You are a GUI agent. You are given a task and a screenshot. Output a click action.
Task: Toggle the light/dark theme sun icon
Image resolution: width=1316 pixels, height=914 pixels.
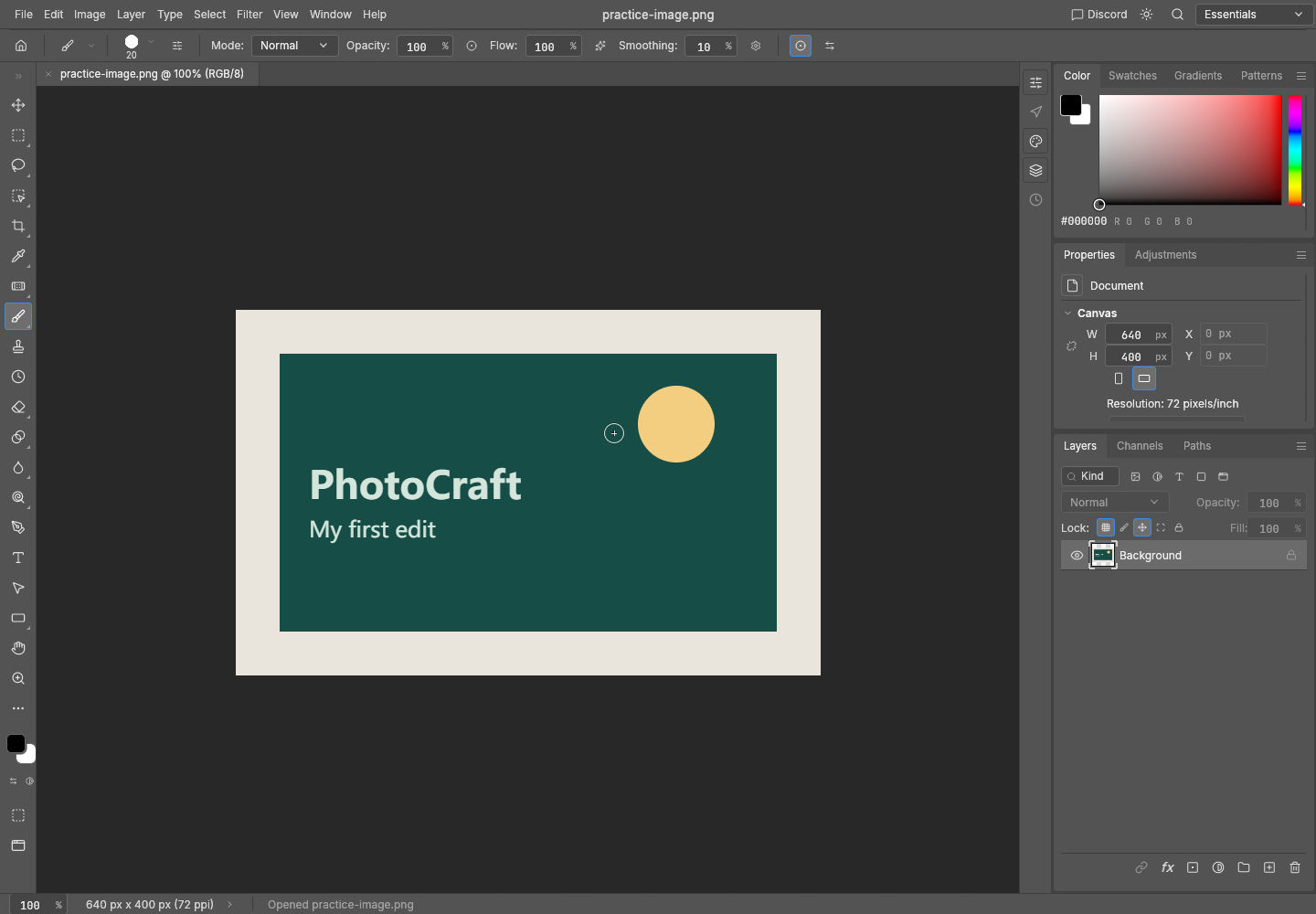pyautogui.click(x=1147, y=15)
